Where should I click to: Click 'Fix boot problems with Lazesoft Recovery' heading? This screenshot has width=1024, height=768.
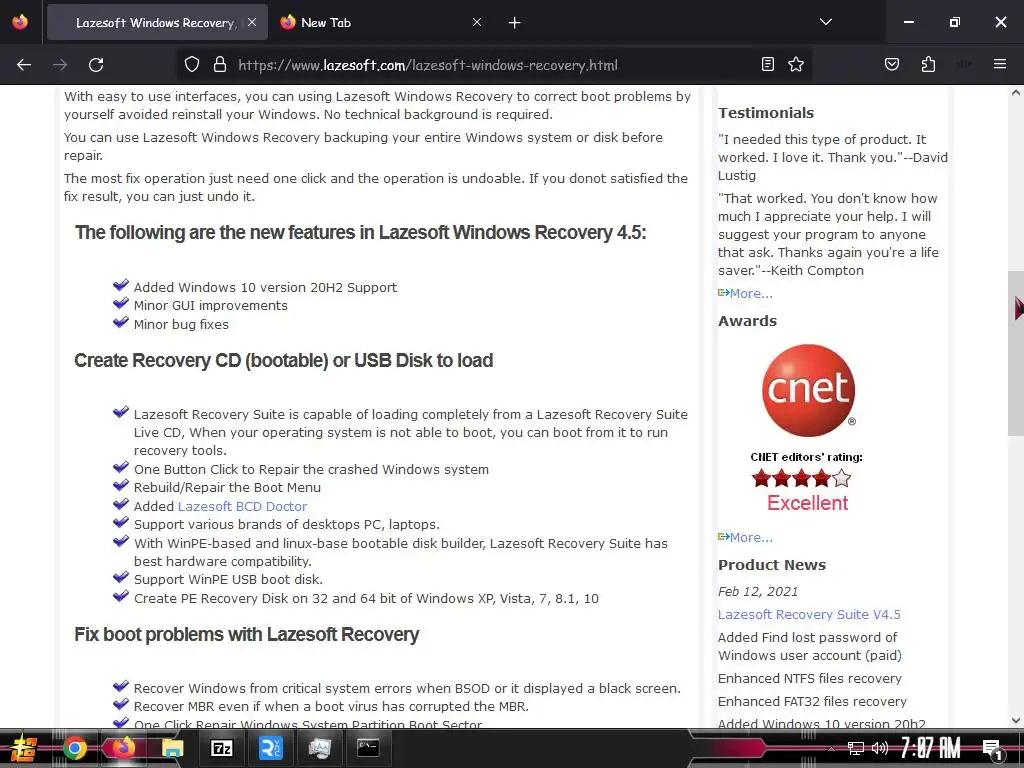[x=247, y=635]
